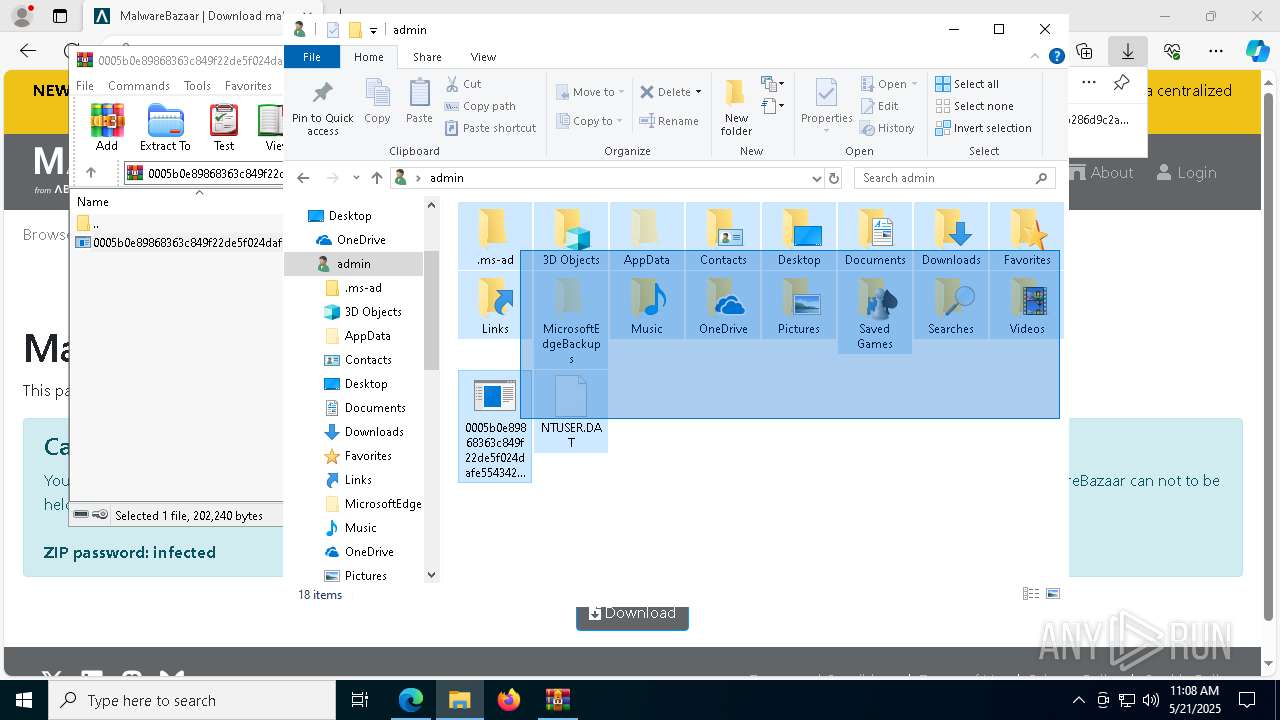Open Quick Access Toolbar customize dropdown
This screenshot has width=1280, height=720.
[373, 30]
